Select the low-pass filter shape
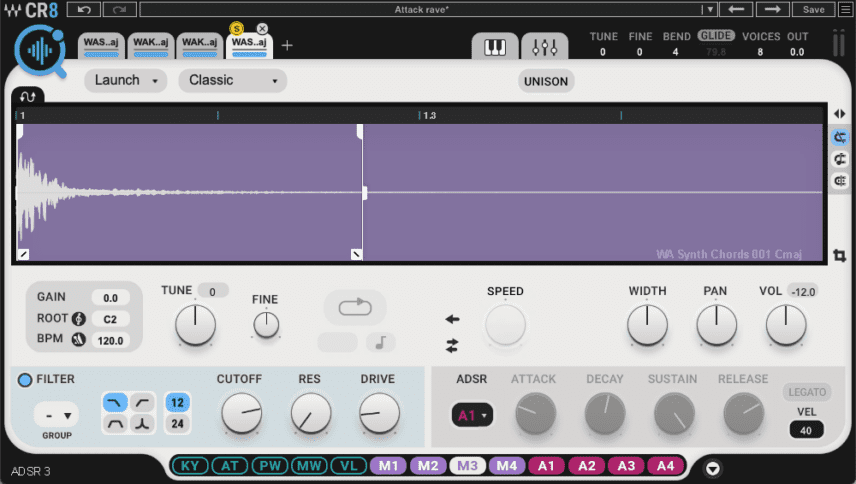The image size is (856, 484). click(x=115, y=403)
